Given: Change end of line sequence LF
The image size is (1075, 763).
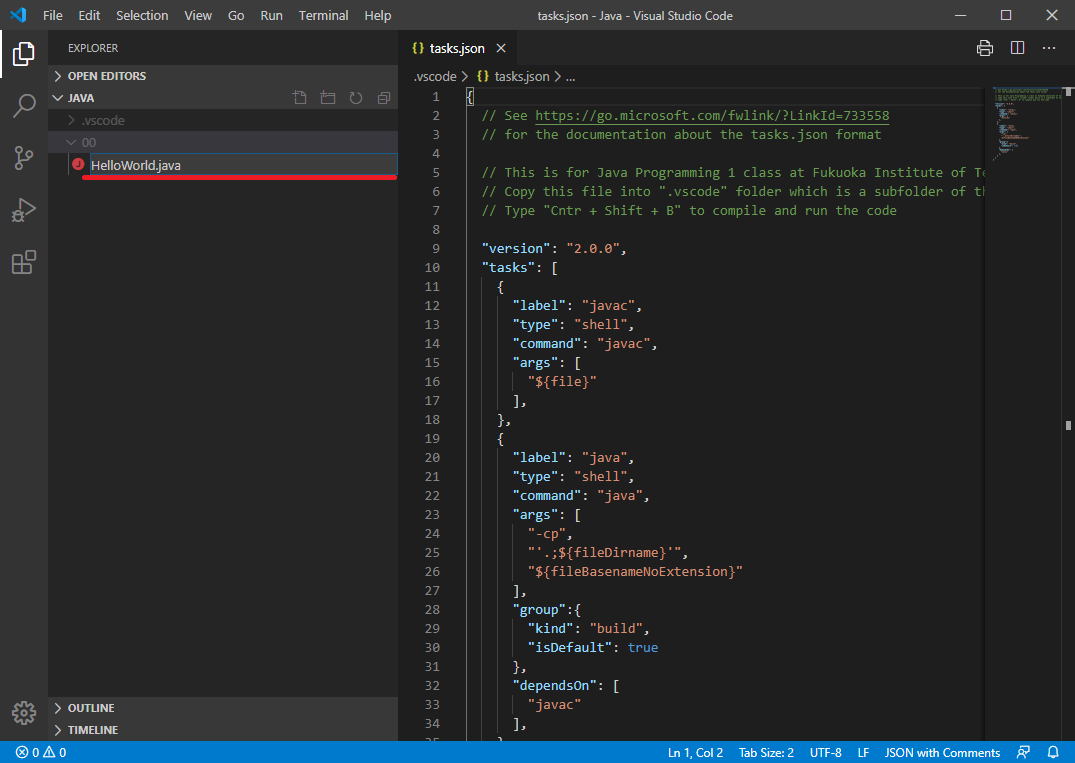Looking at the screenshot, I should [x=863, y=752].
